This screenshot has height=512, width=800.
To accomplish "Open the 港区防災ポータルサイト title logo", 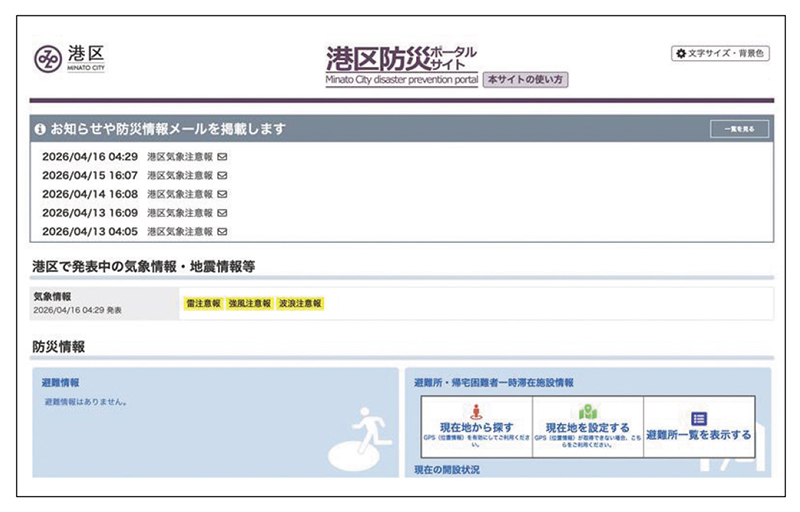I will click(402, 65).
